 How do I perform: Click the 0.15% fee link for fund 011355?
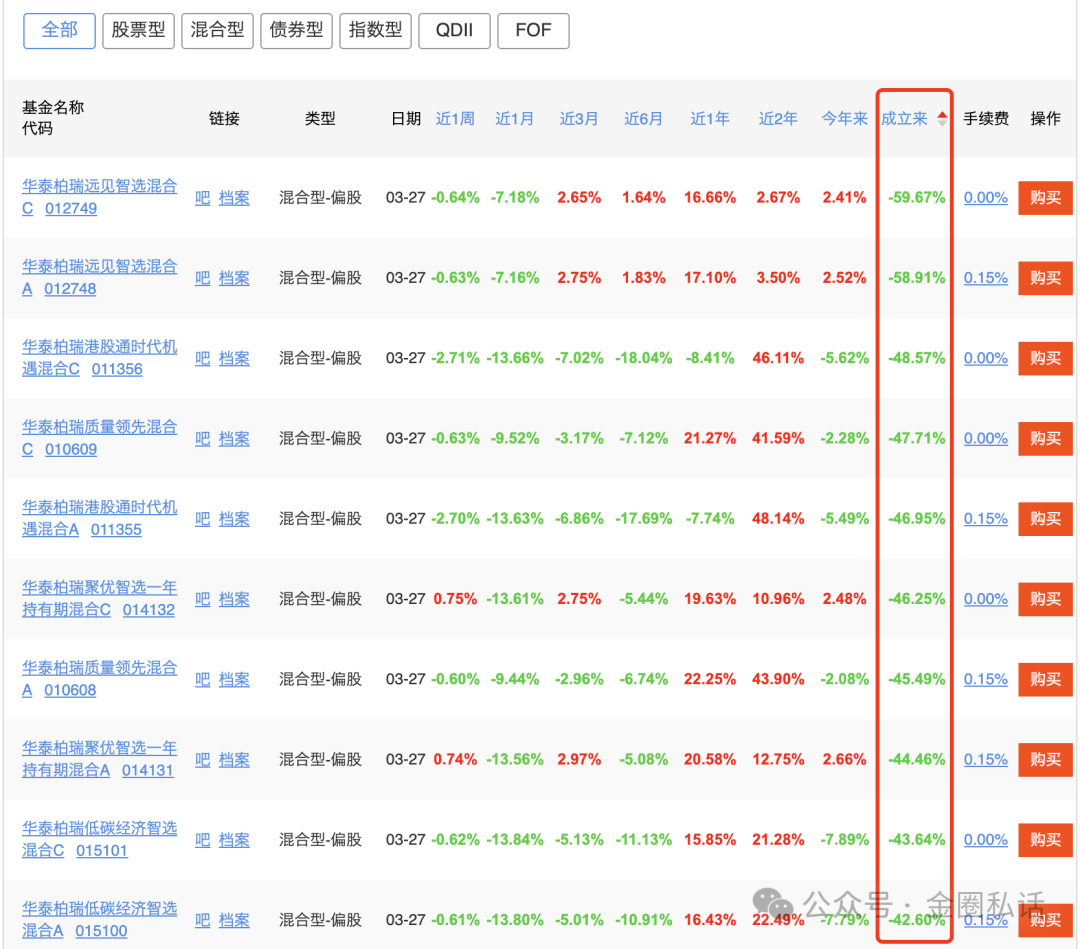pyautogui.click(x=985, y=518)
